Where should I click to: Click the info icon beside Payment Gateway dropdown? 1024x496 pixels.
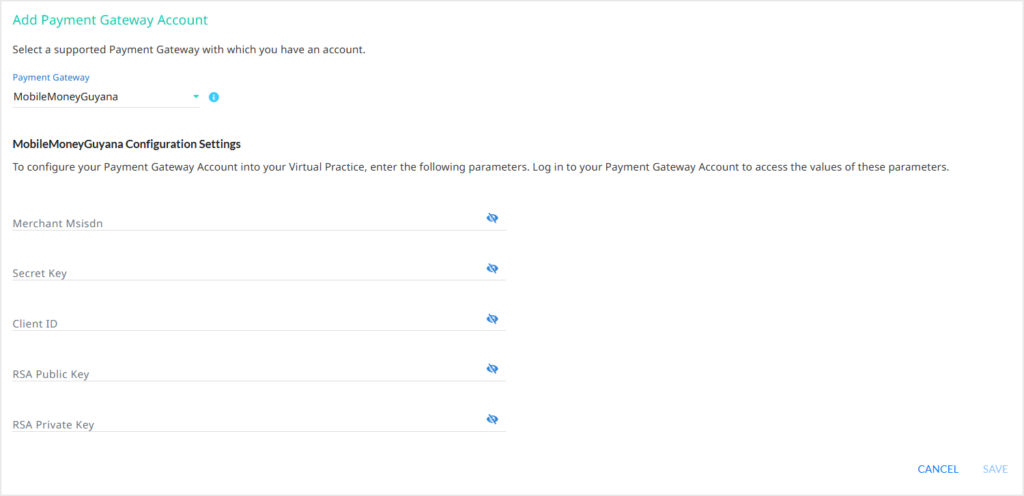point(214,97)
